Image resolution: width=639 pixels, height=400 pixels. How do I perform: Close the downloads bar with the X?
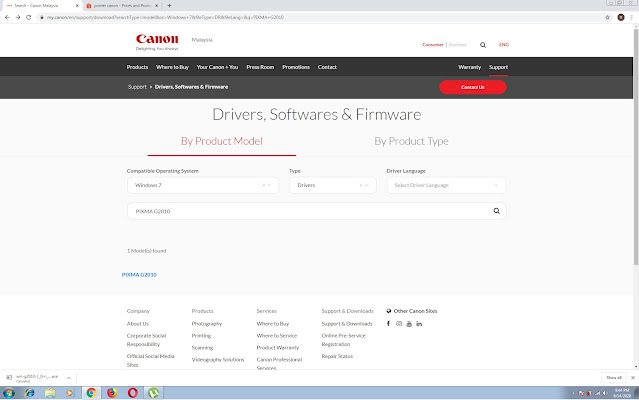click(x=633, y=378)
